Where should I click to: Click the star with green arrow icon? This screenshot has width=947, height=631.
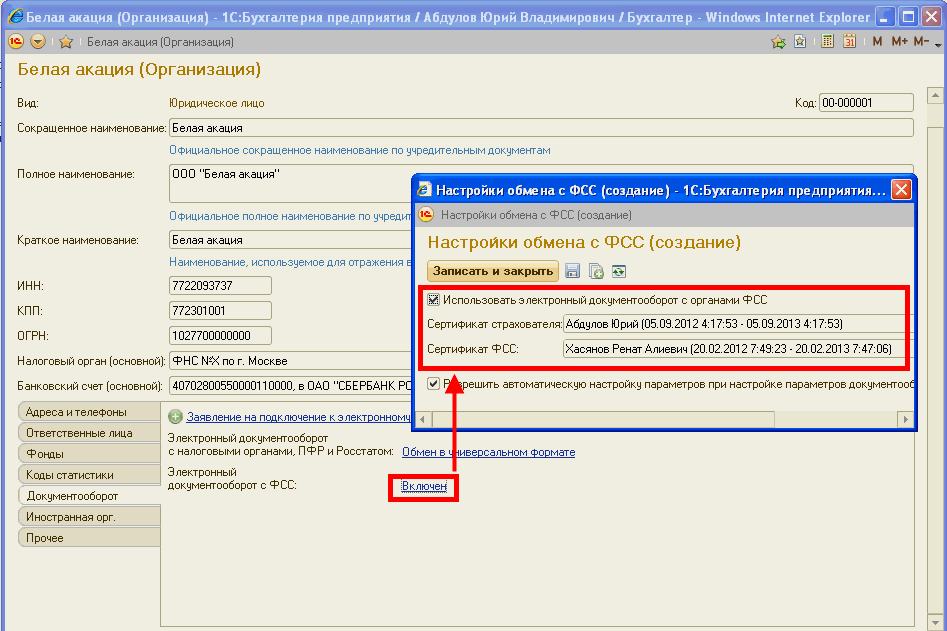[778, 42]
